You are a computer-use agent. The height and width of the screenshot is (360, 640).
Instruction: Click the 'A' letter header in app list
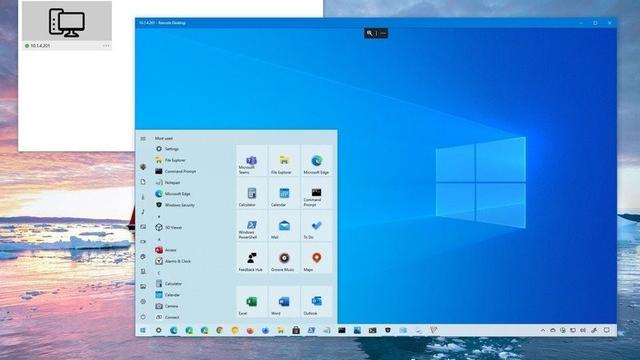[x=159, y=239]
